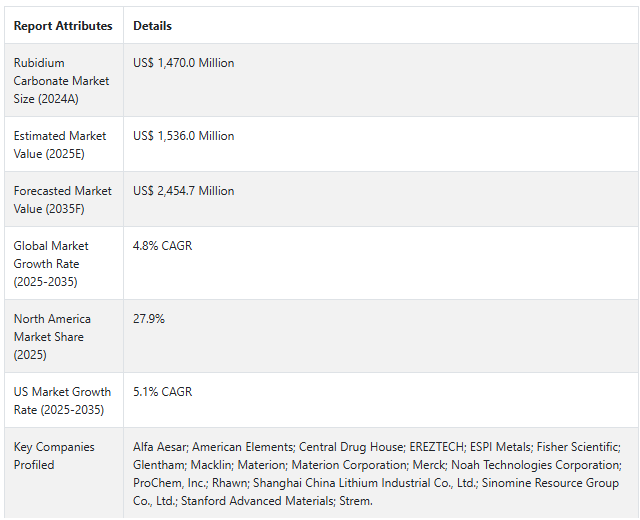Select the North America Market Share cell
640x520 pixels.
(52, 337)
